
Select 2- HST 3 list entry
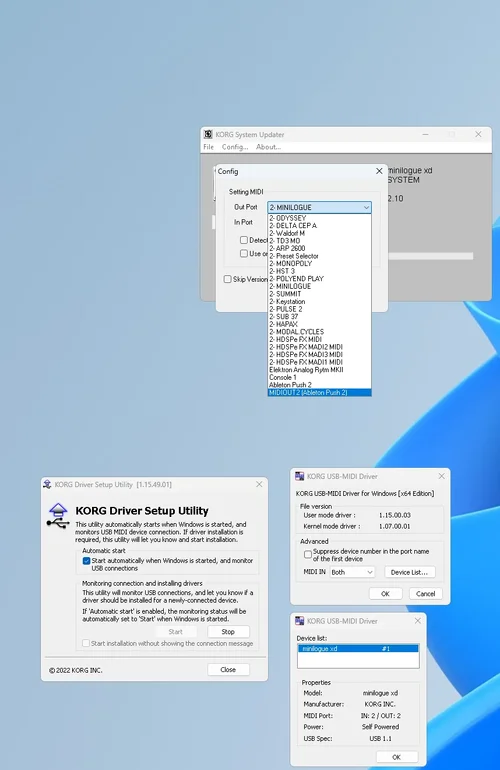pyautogui.click(x=319, y=271)
